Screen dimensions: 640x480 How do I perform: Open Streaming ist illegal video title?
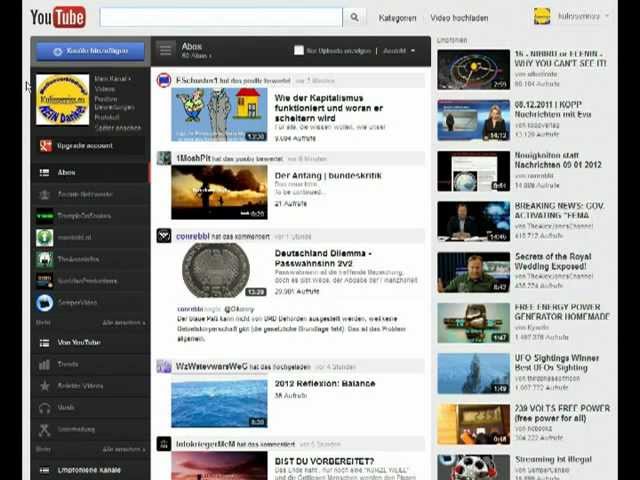(x=553, y=460)
